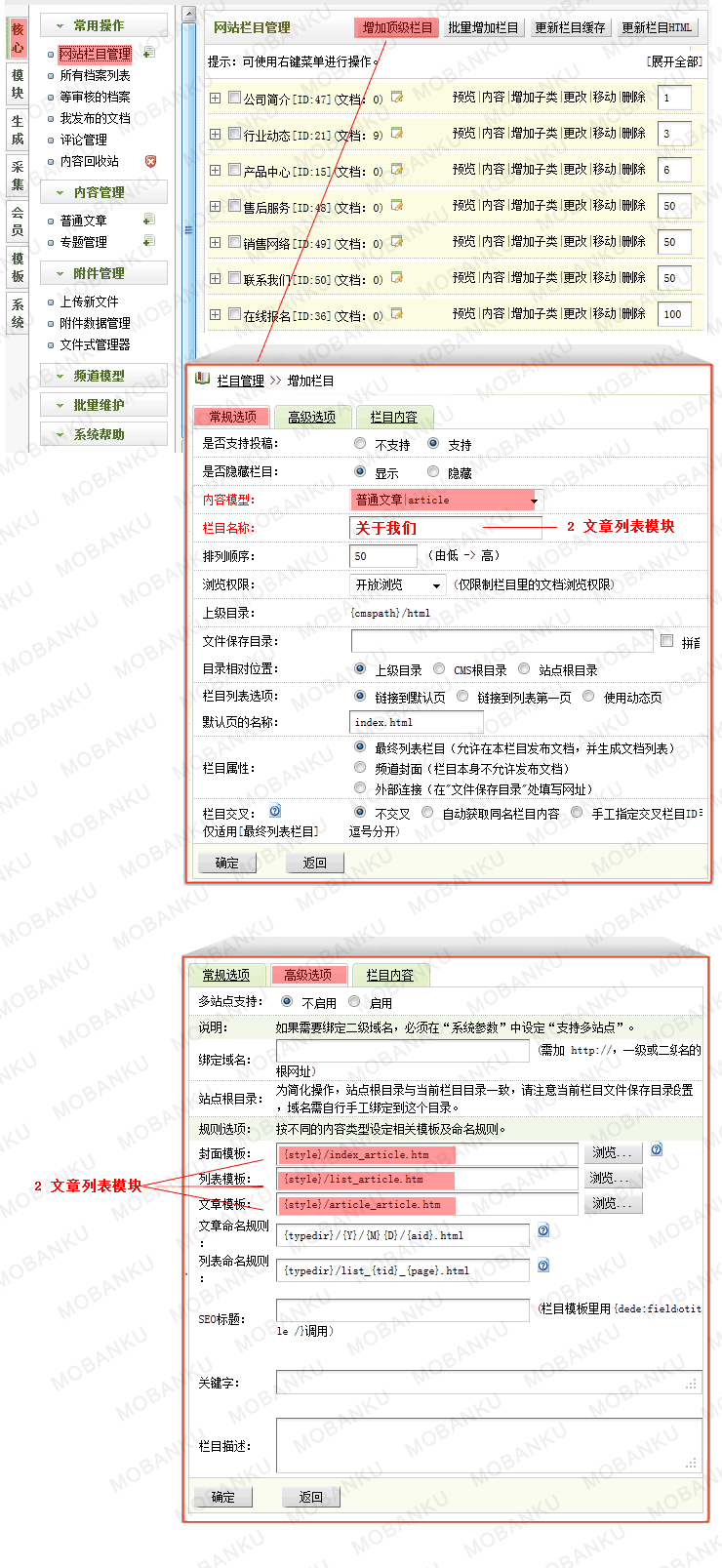Open 常规选项 tab in the lower advanced form
The image size is (722, 1568).
click(225, 975)
